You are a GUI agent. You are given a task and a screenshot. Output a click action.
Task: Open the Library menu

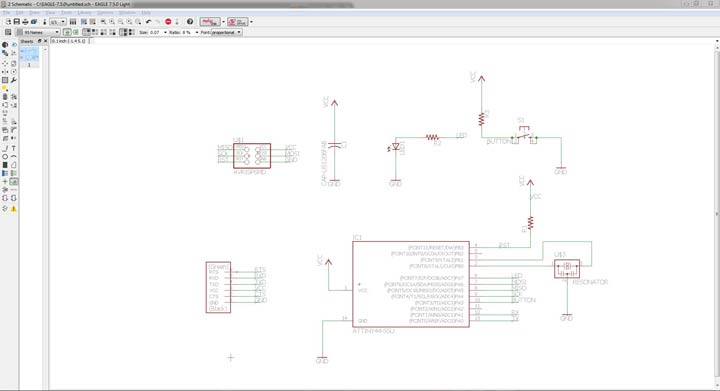coord(84,12)
